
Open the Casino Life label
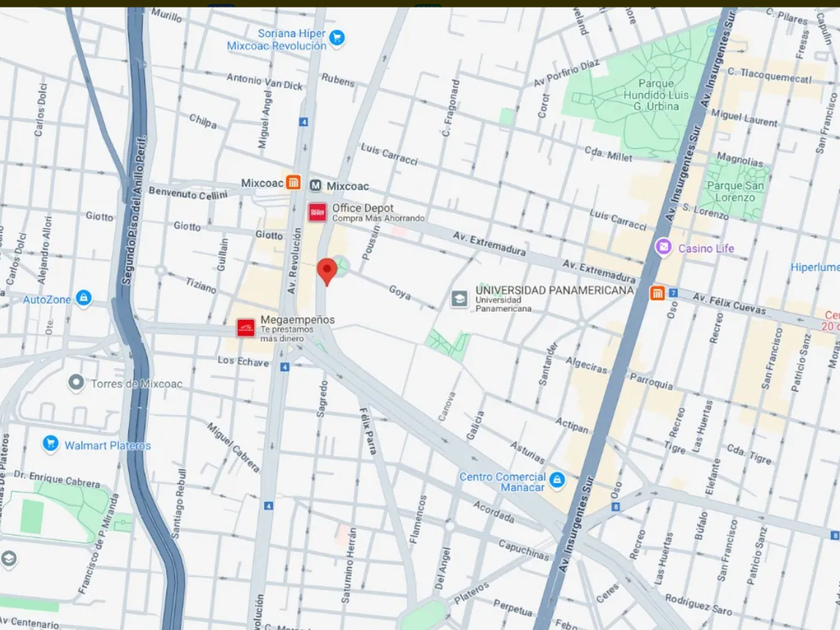706,248
